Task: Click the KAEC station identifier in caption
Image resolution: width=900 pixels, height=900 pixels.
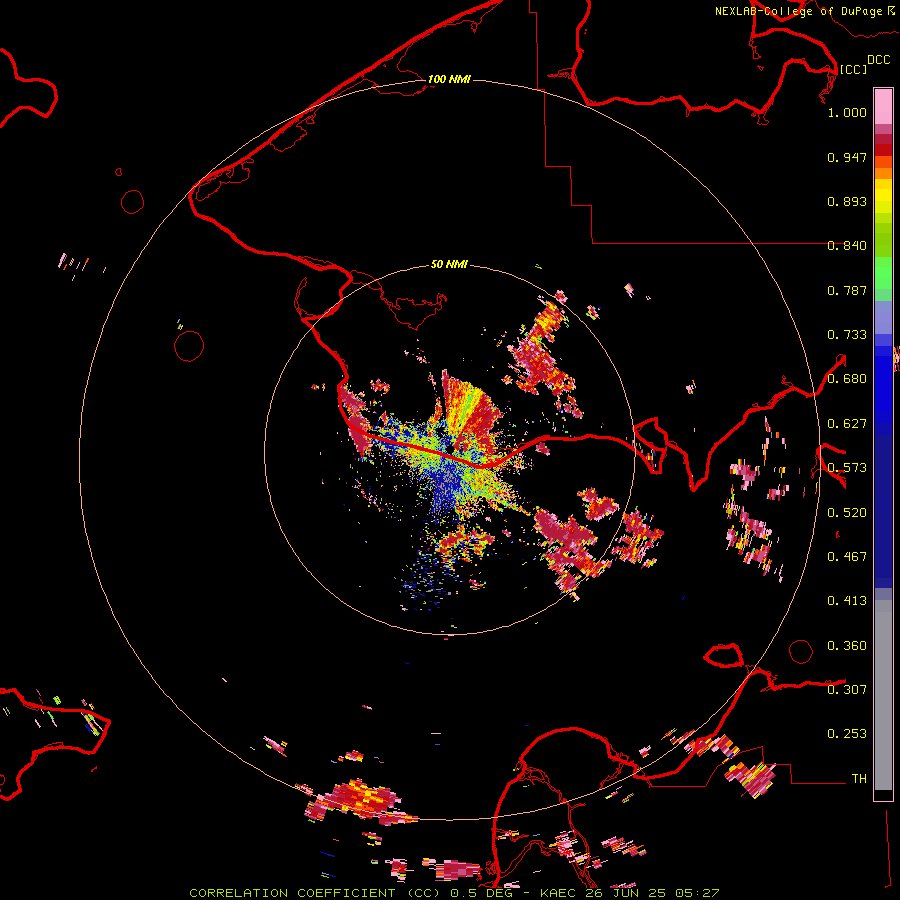Action: pos(560,893)
